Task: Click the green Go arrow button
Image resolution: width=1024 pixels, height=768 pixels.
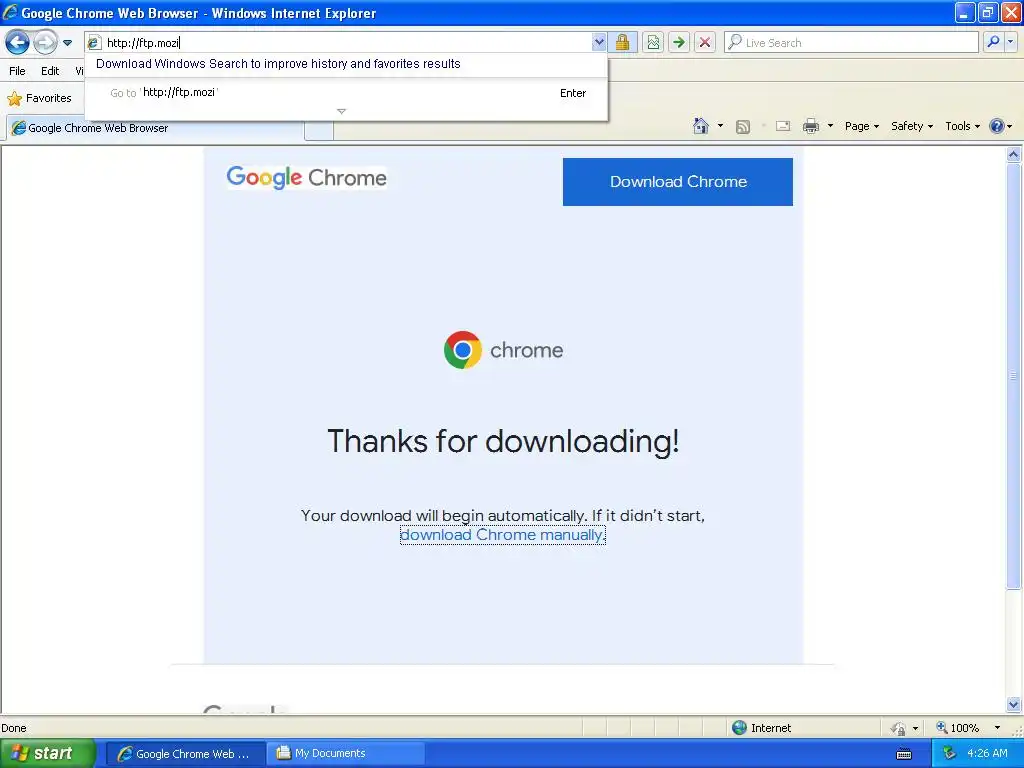Action: click(x=679, y=42)
